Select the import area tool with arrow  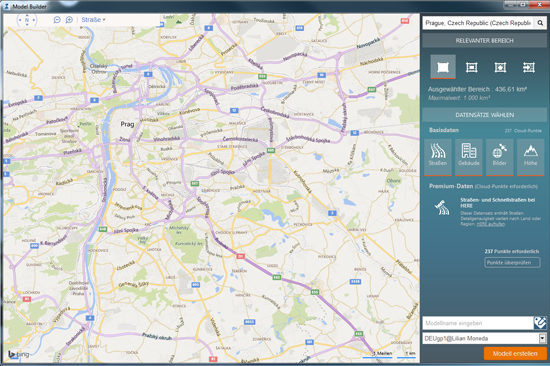point(529,67)
